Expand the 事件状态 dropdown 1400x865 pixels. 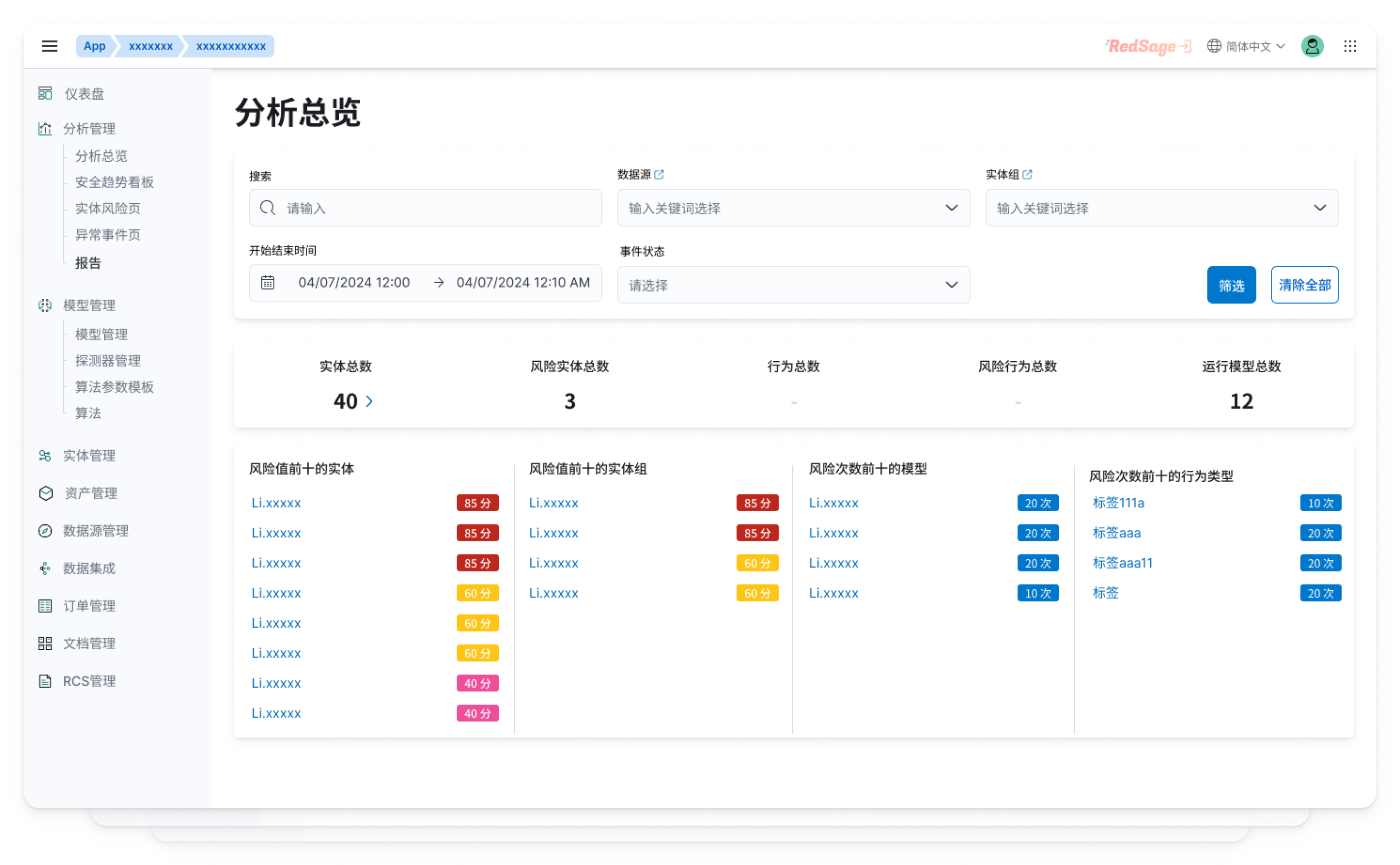[793, 285]
